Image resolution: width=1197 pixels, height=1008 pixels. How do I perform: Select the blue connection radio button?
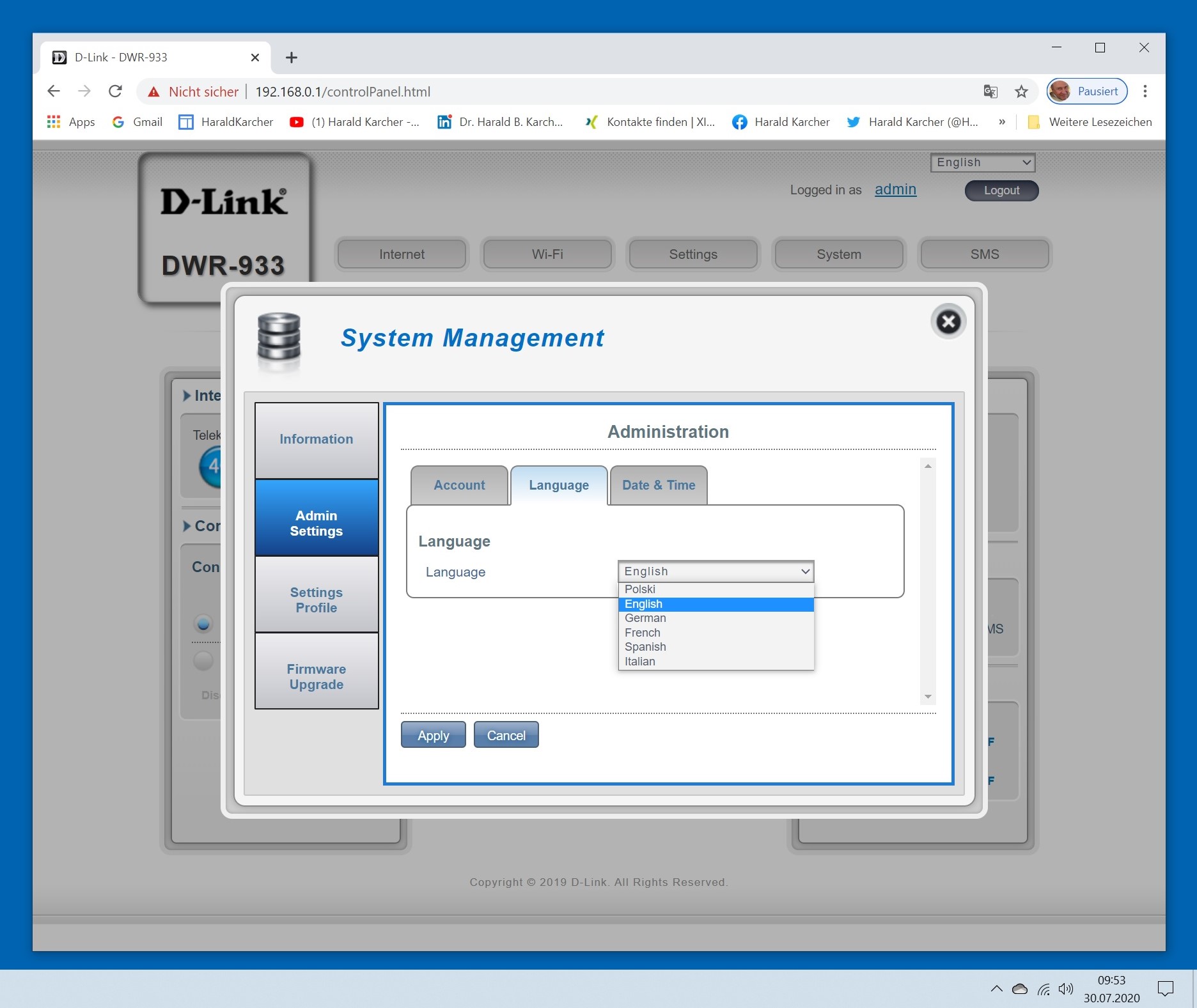(203, 623)
